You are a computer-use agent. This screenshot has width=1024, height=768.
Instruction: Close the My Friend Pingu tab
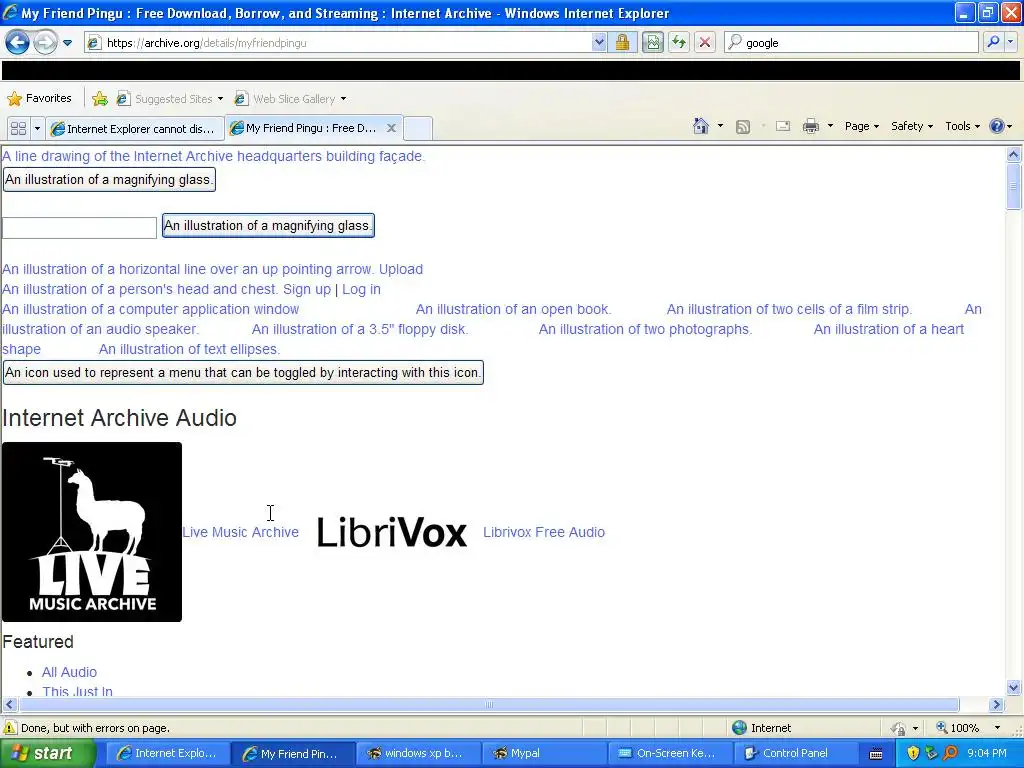point(391,128)
